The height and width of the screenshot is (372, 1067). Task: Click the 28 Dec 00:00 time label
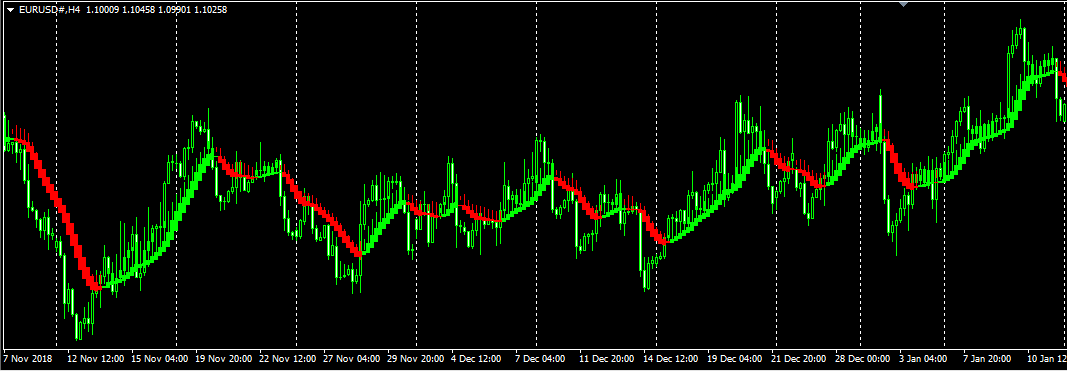coord(862,358)
